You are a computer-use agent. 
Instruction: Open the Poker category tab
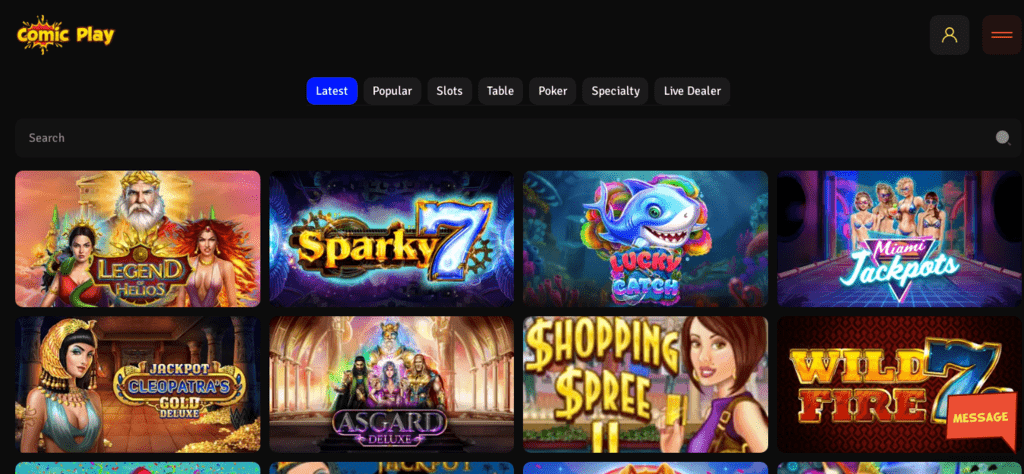tap(552, 91)
